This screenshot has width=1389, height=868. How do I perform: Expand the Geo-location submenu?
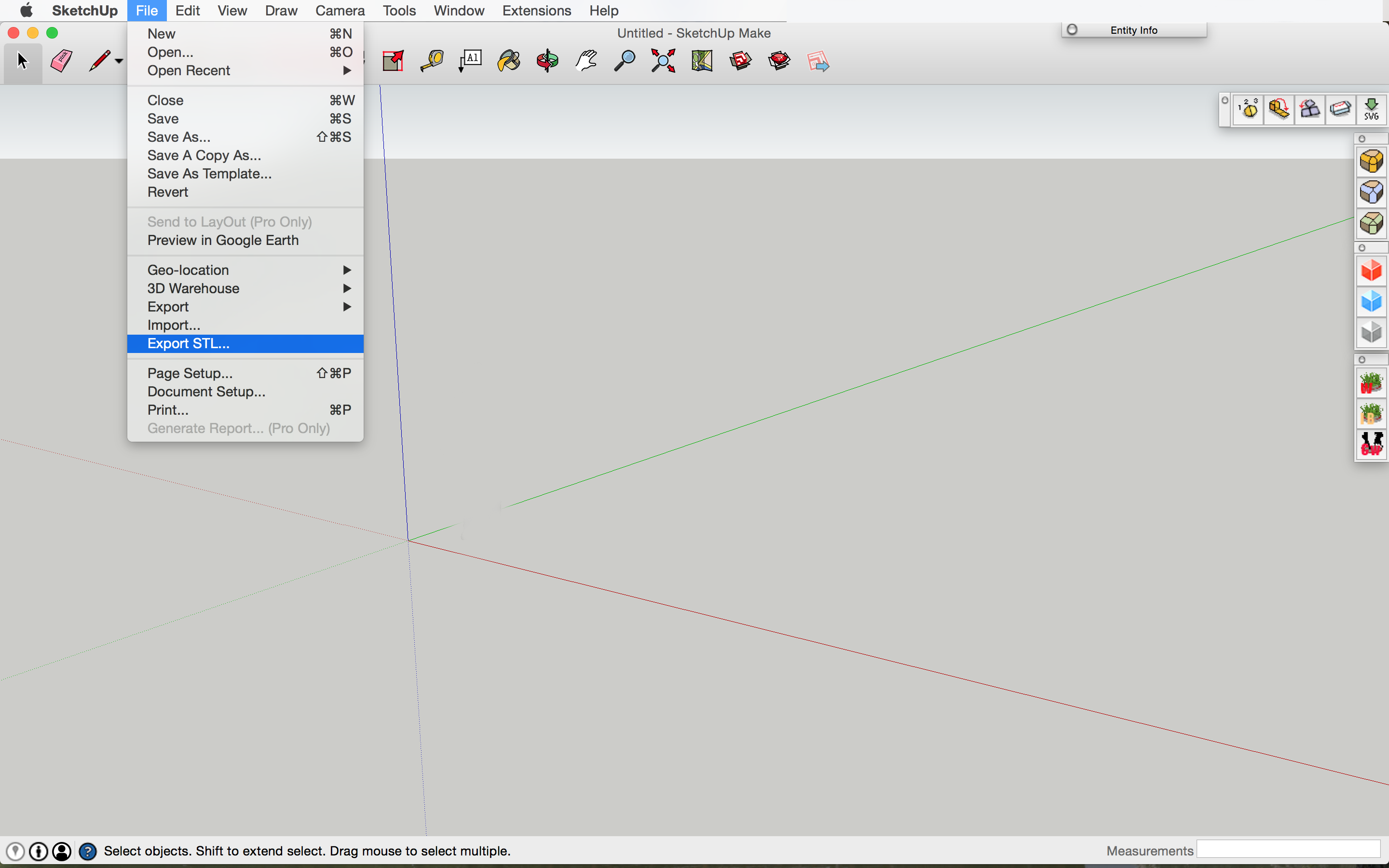point(245,270)
